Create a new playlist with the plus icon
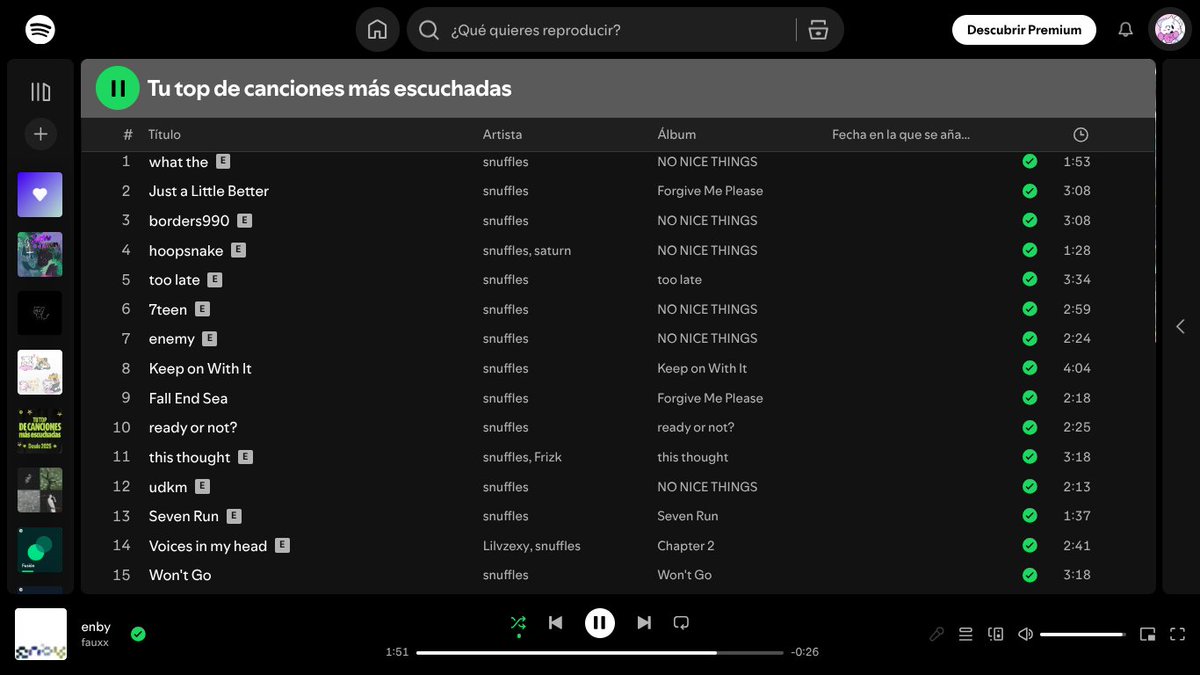Viewport: 1200px width, 675px height. coord(40,134)
